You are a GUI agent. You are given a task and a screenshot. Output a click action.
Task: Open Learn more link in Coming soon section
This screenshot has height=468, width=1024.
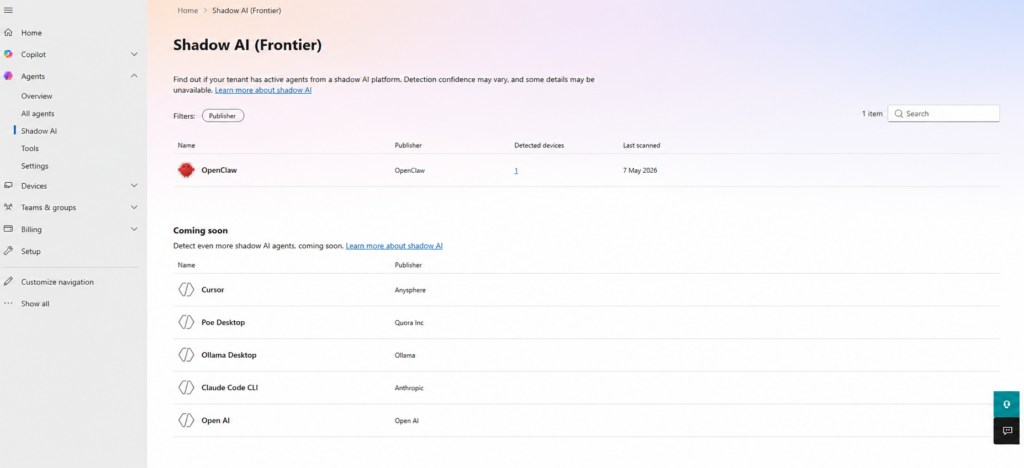pos(394,246)
